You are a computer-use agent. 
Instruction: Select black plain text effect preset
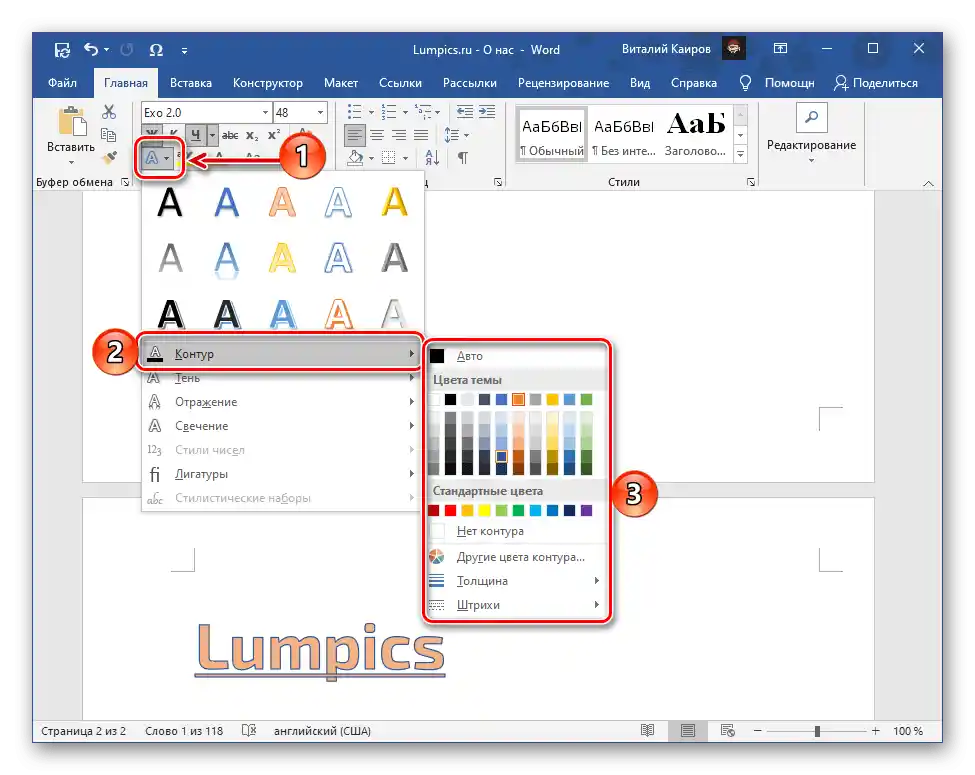click(170, 203)
